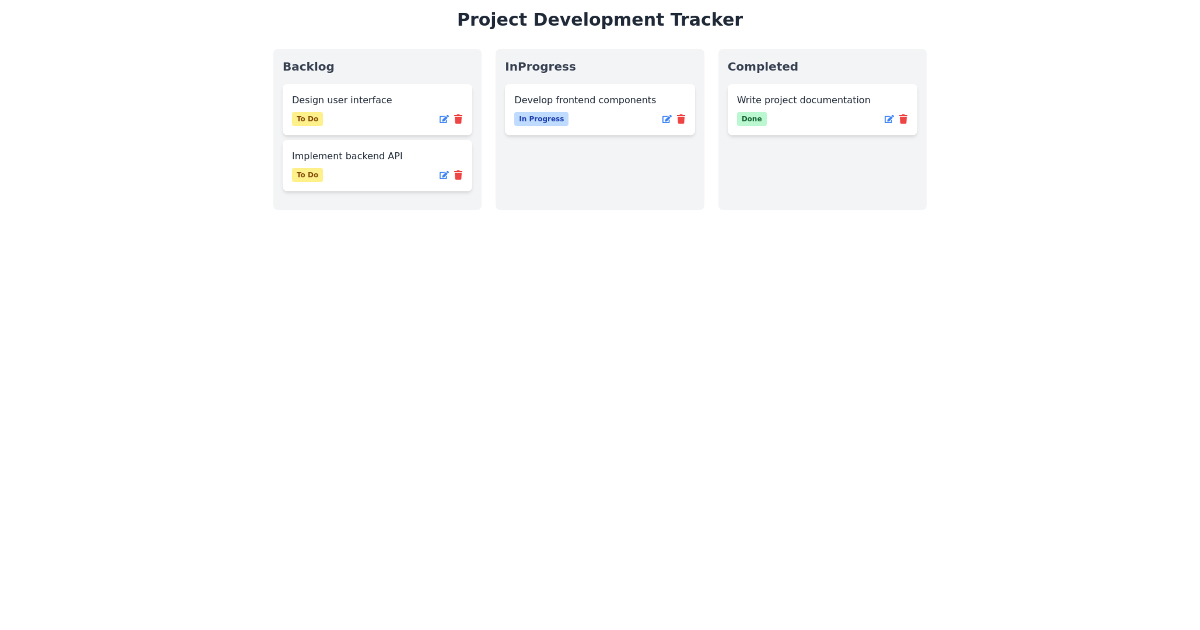Viewport: 1200px width, 630px height.
Task: Click the trash icon on Write project documentation
Action: tap(903, 119)
